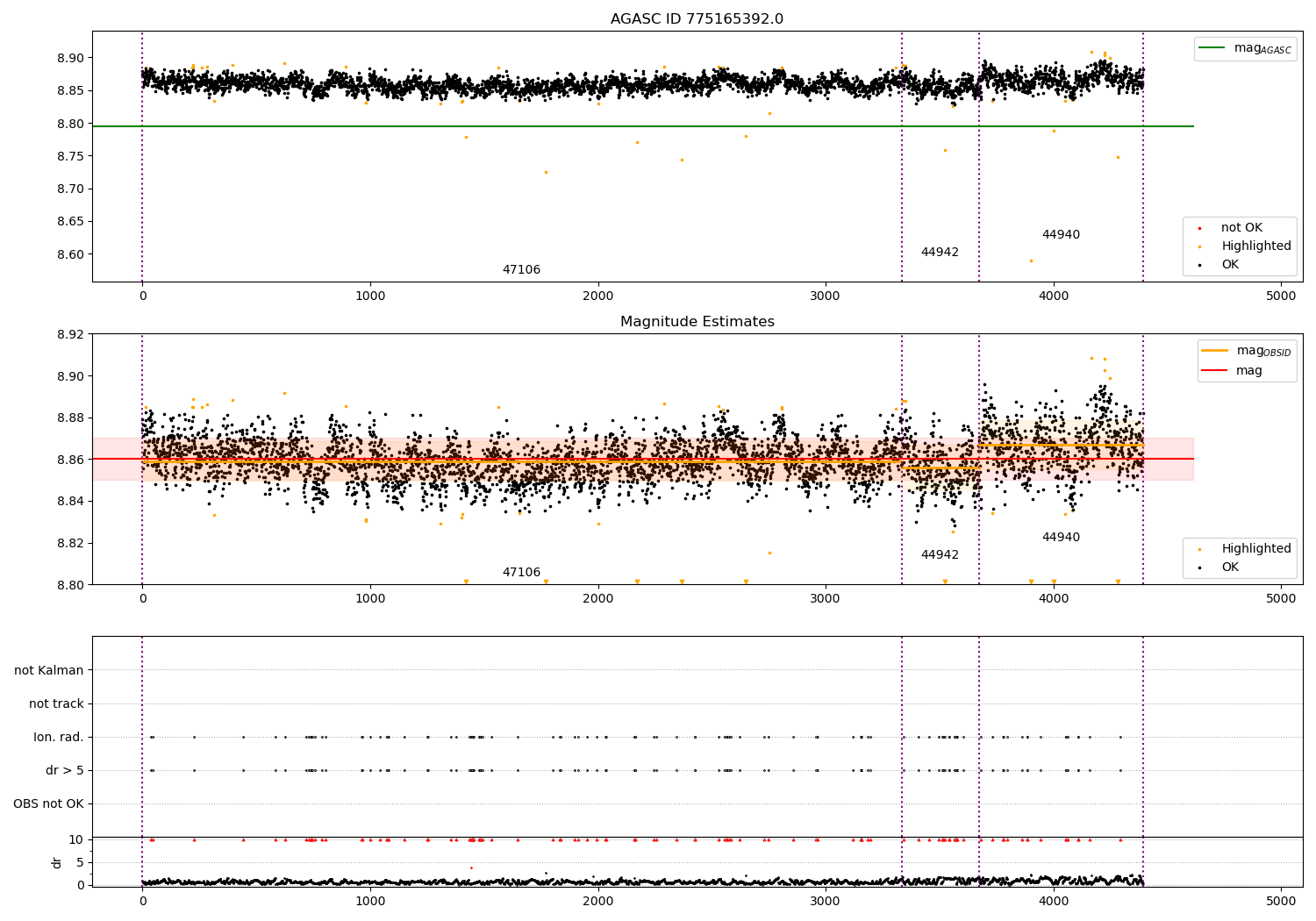Image resolution: width=1316 pixels, height=921 pixels.
Task: Click 'Highlighted' in the top plot legend
Action: tap(1255, 246)
